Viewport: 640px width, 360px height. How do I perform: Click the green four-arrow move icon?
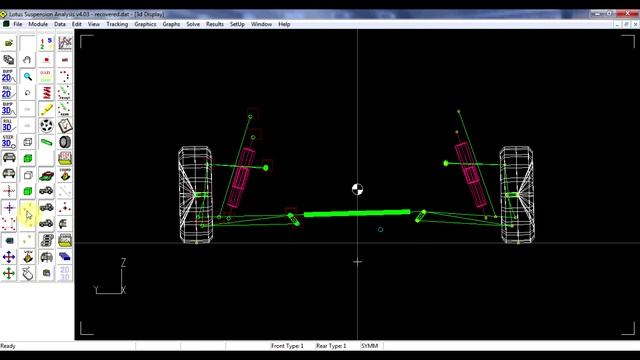pyautogui.click(x=9, y=273)
